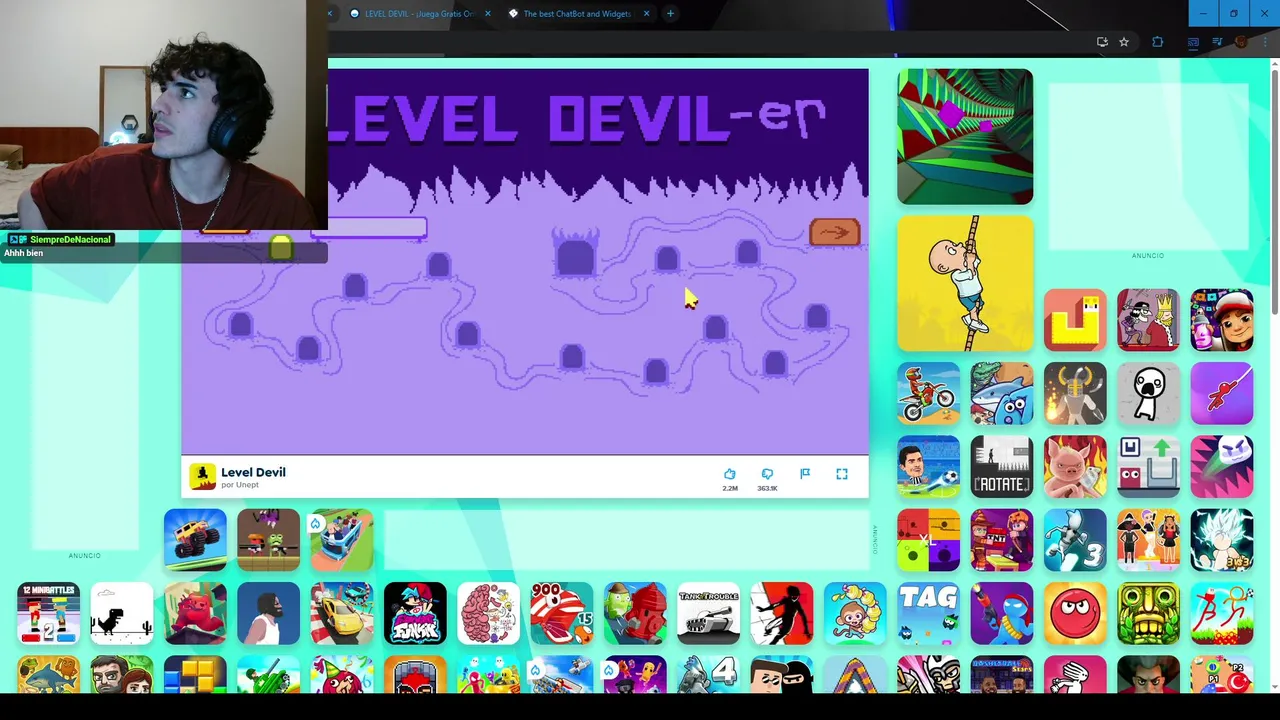Click the orange arrow next-page button in the game
Image resolution: width=1280 pixels, height=720 pixels.
point(834,233)
